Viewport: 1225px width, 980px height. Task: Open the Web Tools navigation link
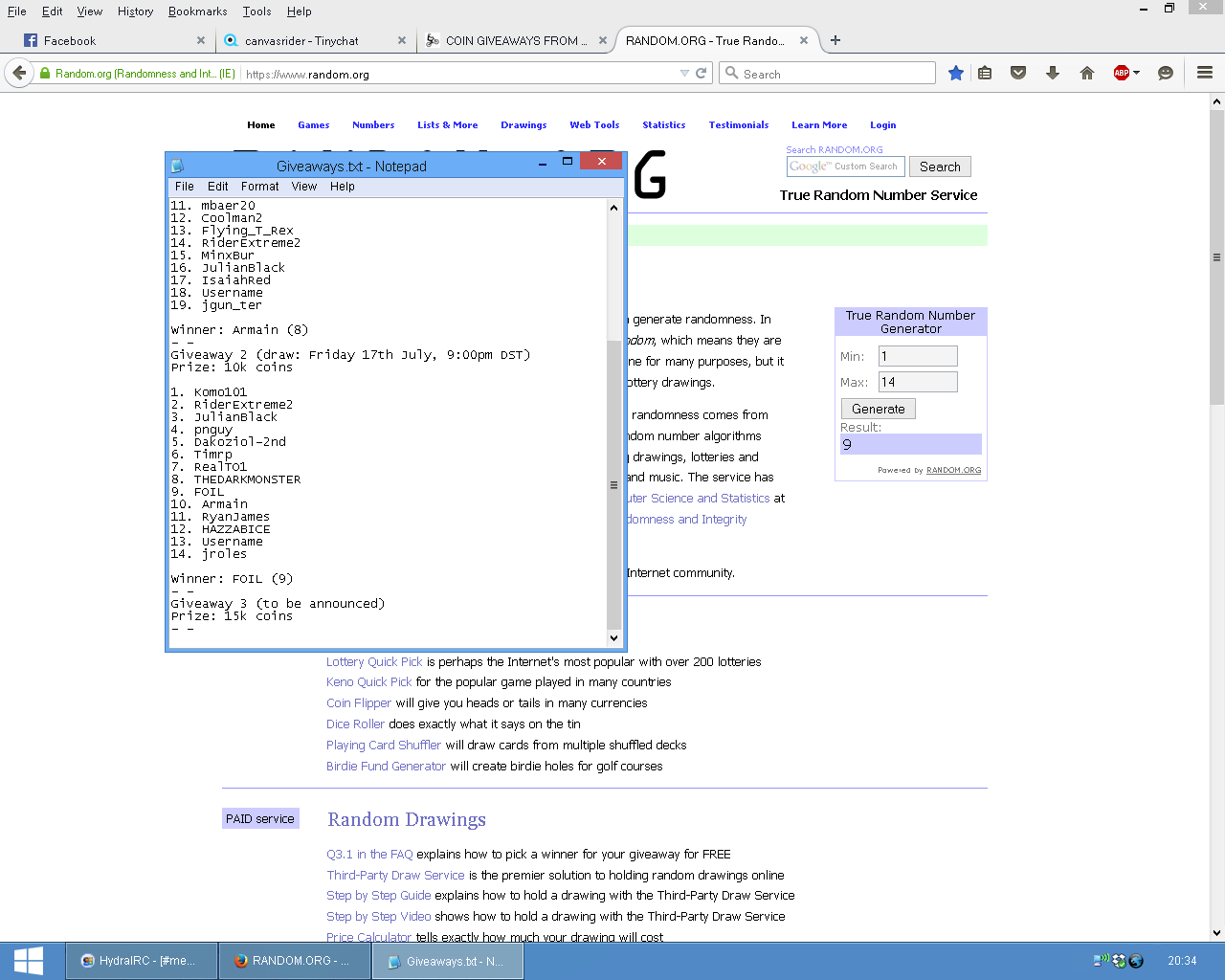594,125
